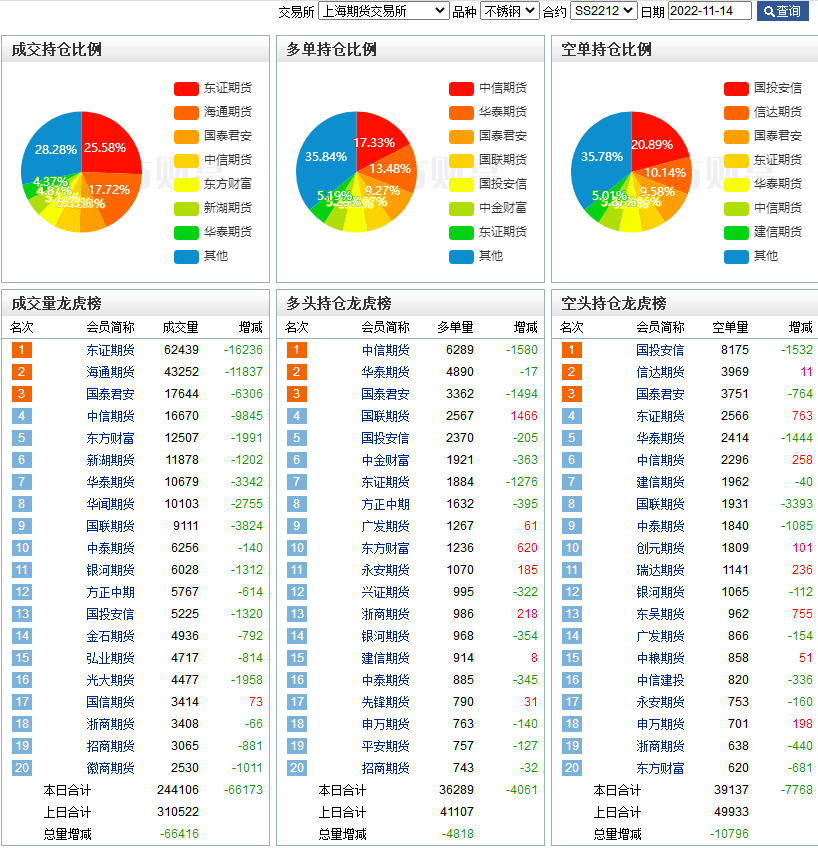Click the 35.84% blue pie slice

click(324, 157)
